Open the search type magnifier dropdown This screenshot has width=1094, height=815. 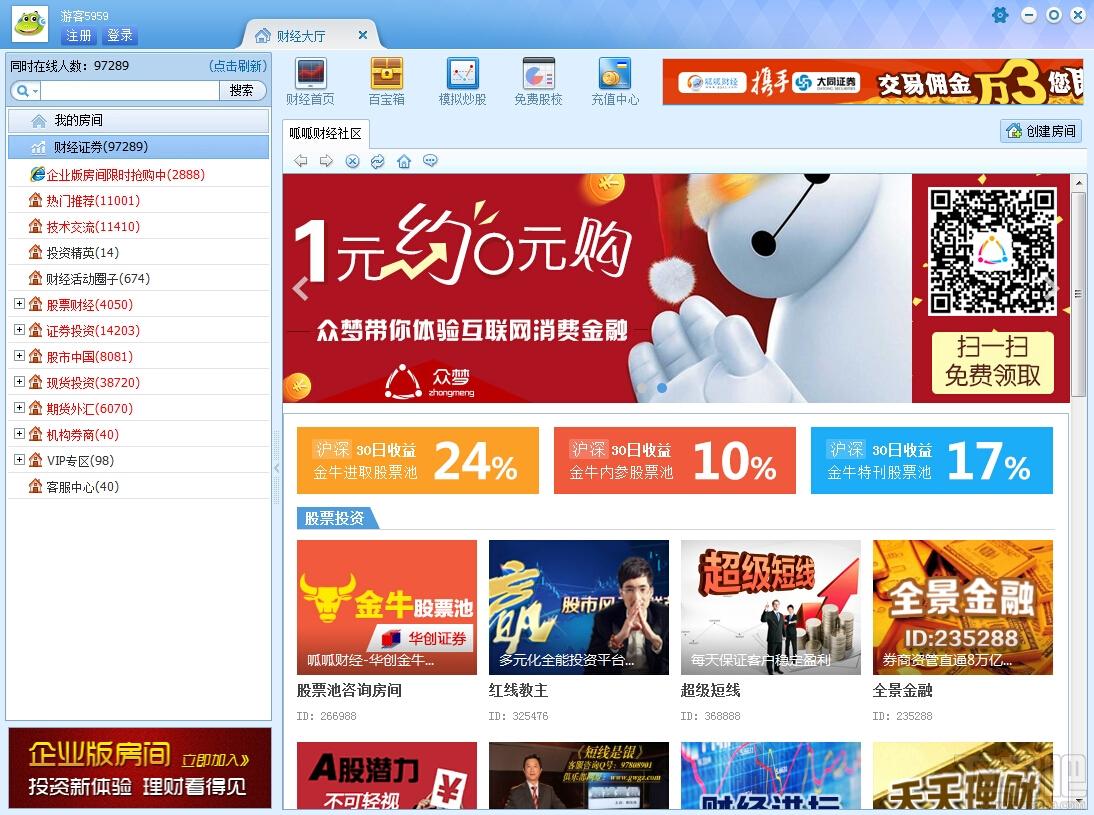point(27,91)
